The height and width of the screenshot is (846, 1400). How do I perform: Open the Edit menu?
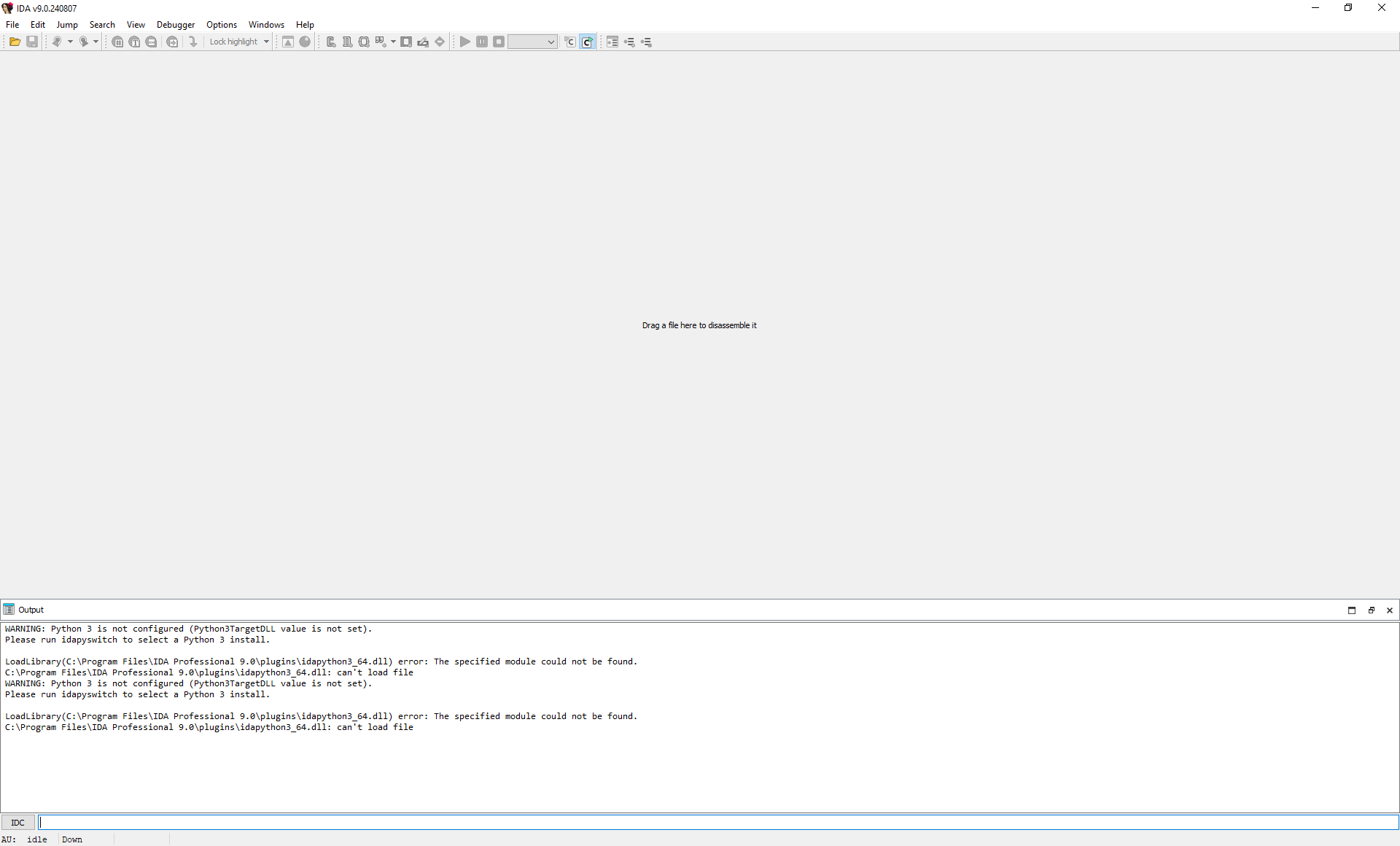38,24
